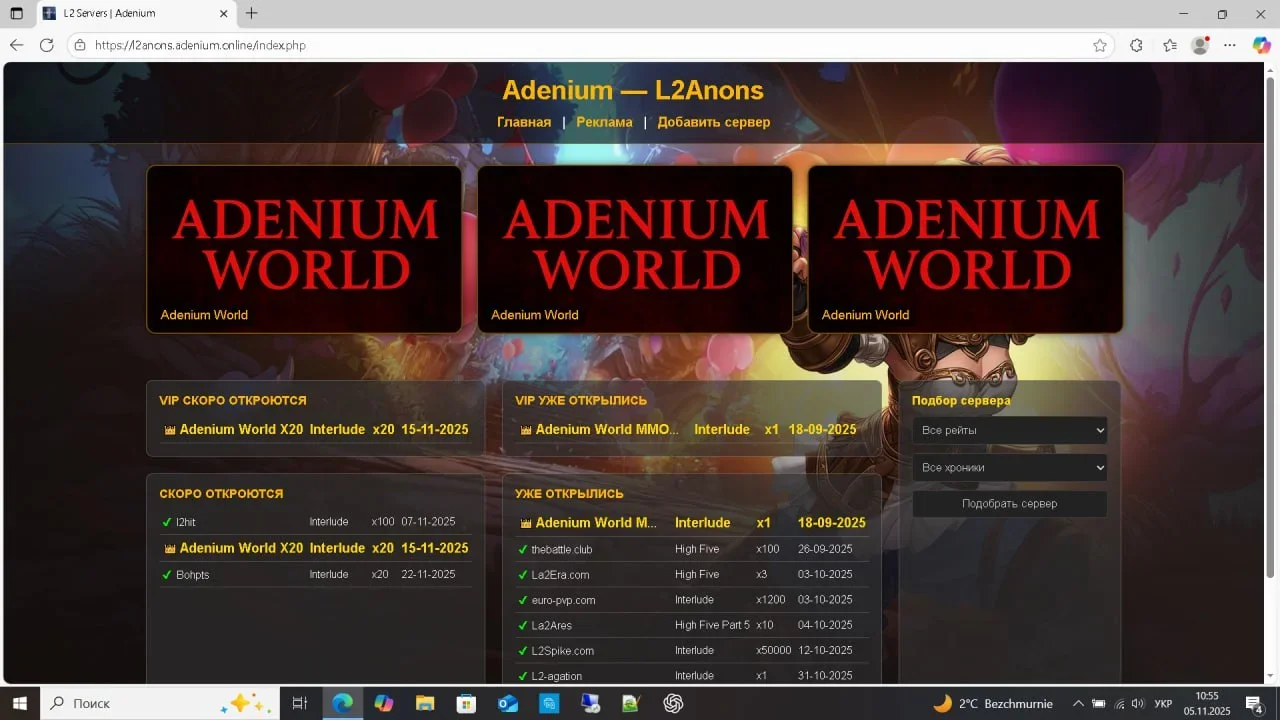Show hidden system tray icons chevron
The image size is (1280, 720).
[1078, 703]
